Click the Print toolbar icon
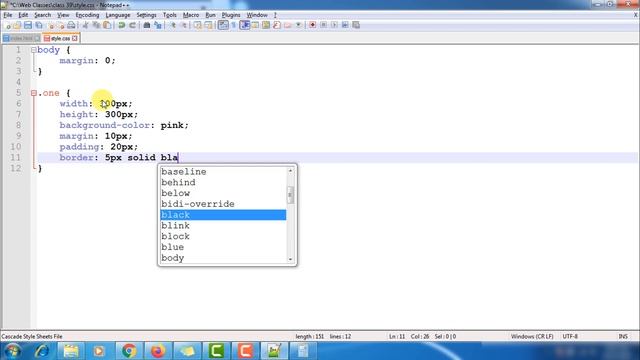The height and width of the screenshot is (360, 640). click(x=71, y=25)
